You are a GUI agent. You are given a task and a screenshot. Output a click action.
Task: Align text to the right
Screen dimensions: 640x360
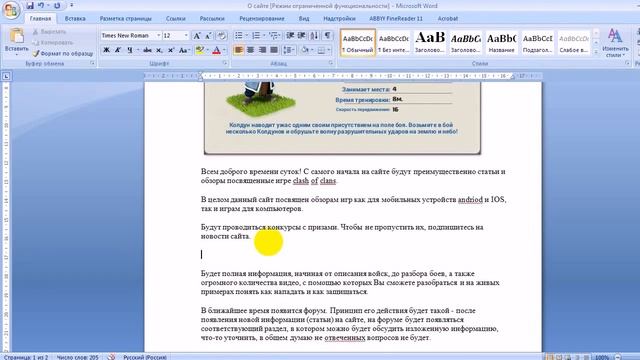[x=262, y=50]
